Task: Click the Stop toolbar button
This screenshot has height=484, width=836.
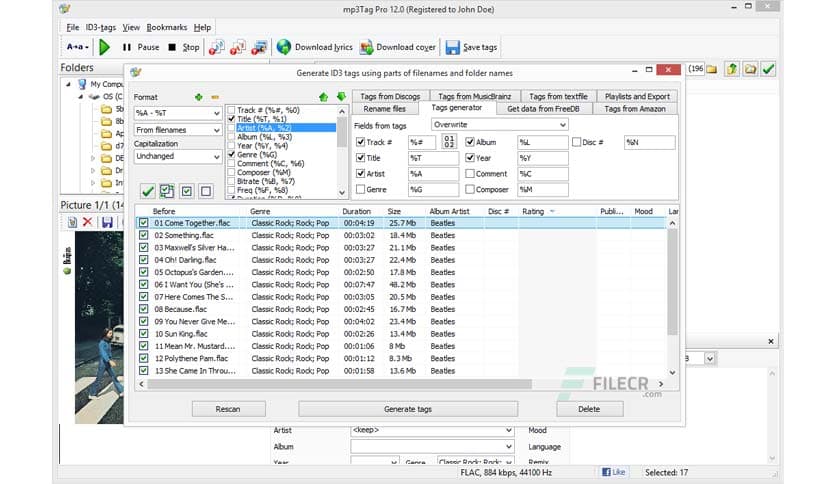Action: pos(184,47)
